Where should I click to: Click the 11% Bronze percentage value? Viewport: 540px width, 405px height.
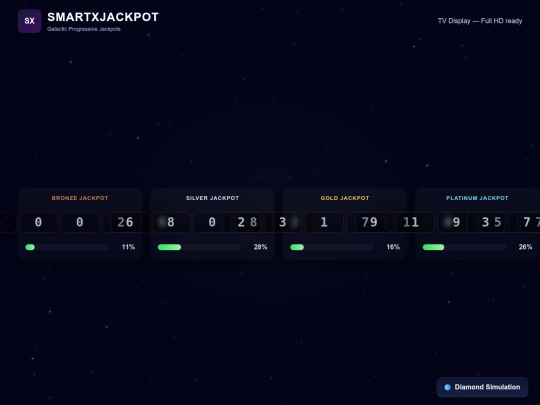coord(128,247)
